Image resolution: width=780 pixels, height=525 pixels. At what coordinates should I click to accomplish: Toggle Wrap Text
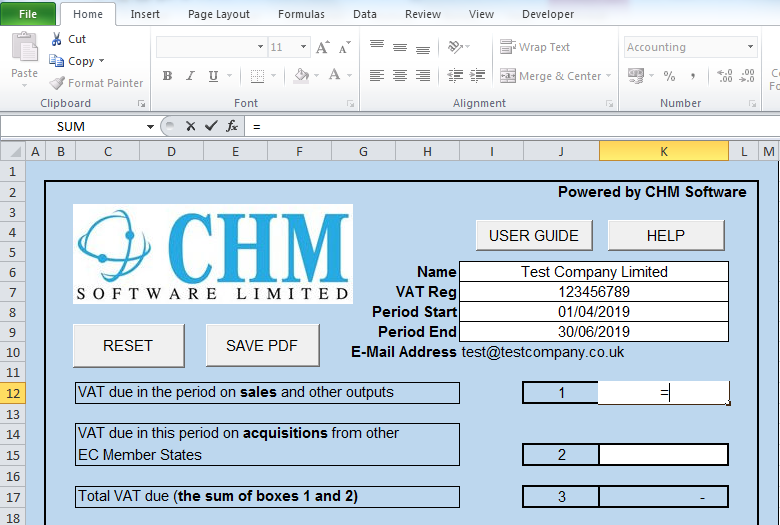point(535,47)
